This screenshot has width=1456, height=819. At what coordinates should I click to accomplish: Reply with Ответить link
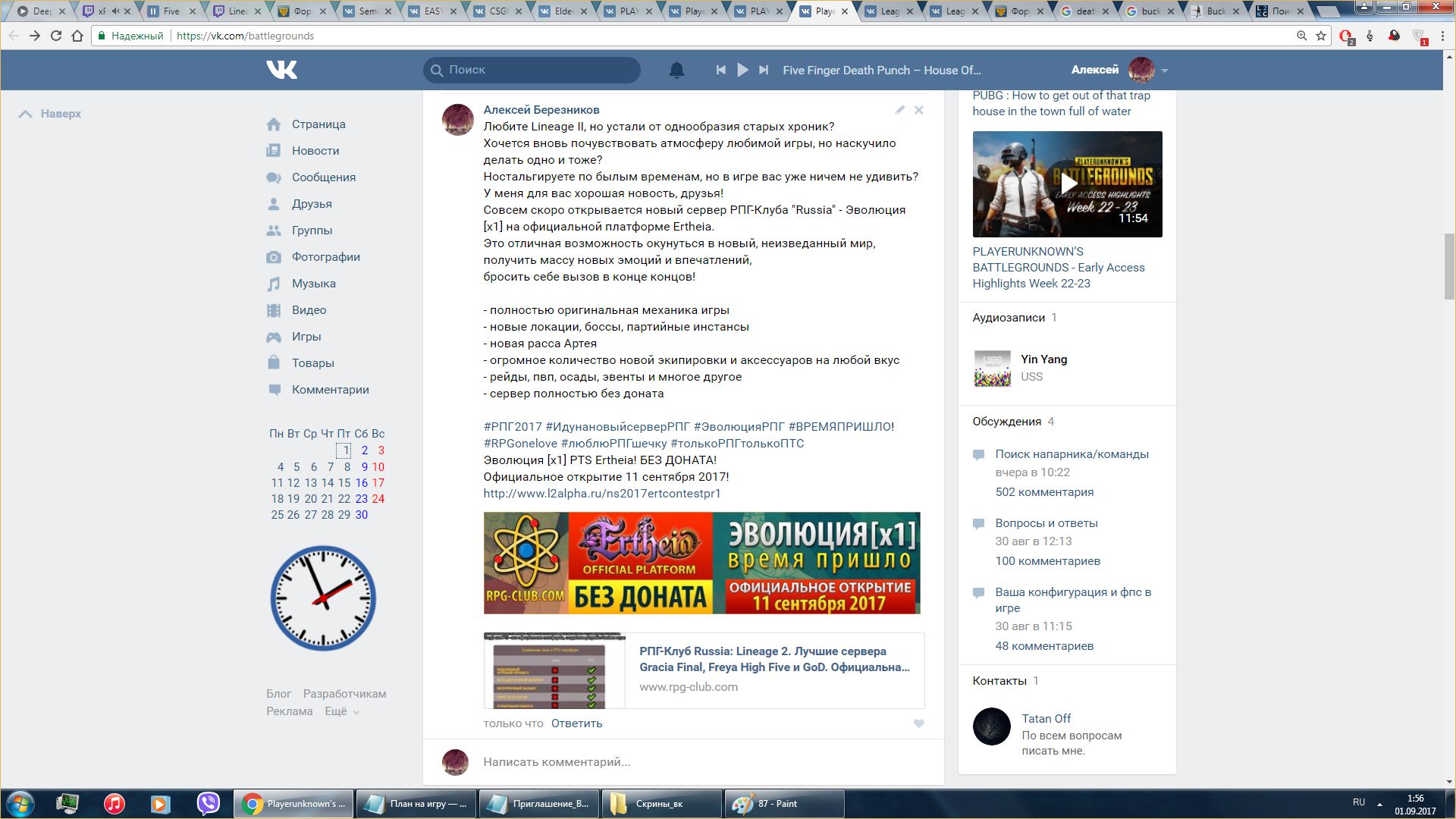pos(576,723)
